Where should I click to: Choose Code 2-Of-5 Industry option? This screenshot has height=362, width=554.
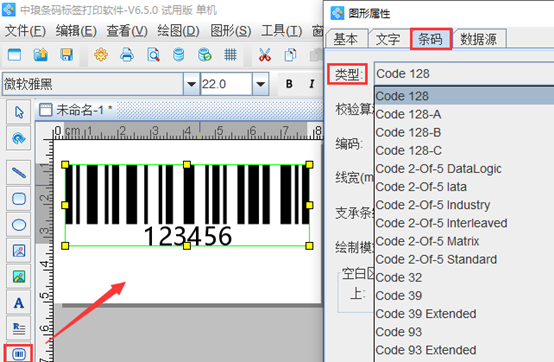pyautogui.click(x=464, y=205)
